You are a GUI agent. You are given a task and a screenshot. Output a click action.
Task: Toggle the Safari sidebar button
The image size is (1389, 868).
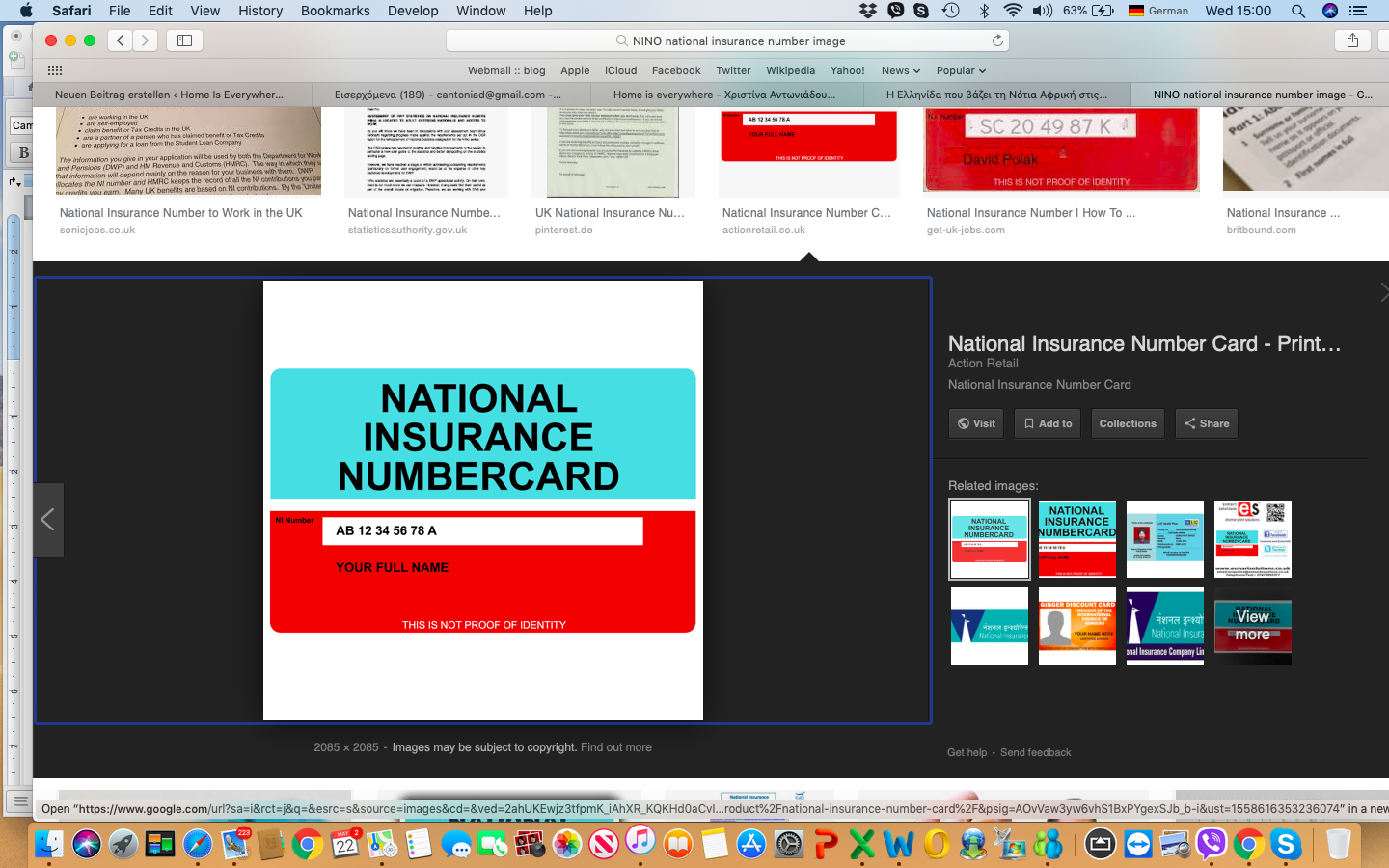[184, 41]
